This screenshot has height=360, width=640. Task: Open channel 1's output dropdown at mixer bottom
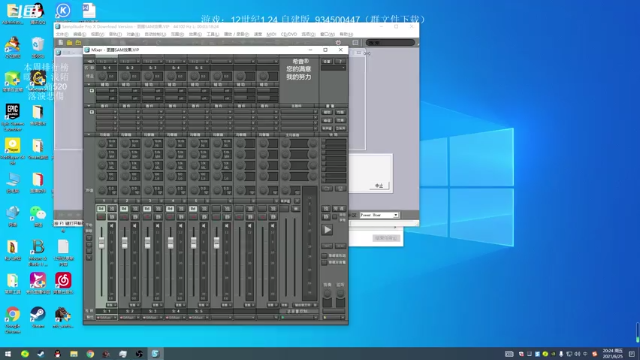(107, 318)
